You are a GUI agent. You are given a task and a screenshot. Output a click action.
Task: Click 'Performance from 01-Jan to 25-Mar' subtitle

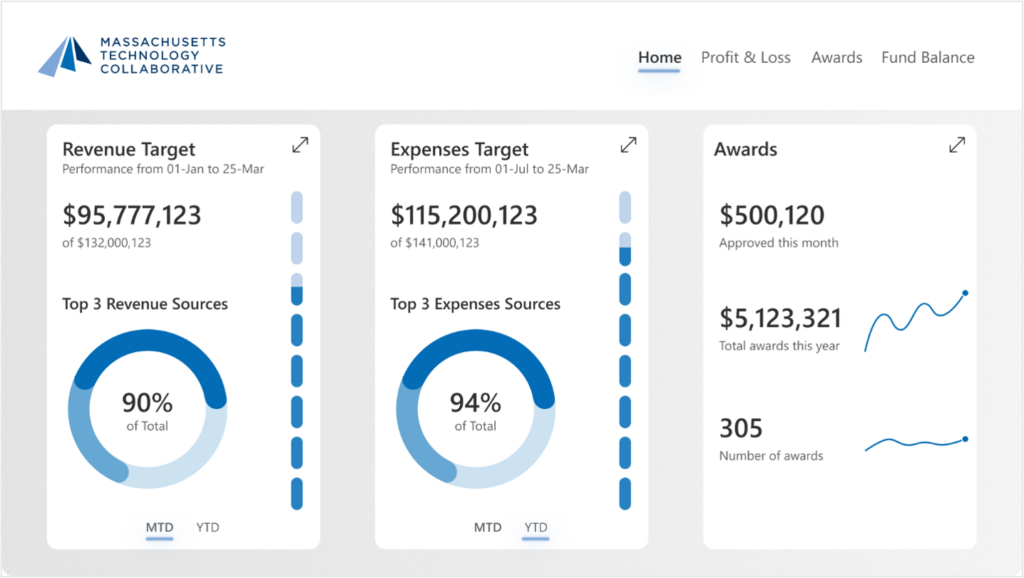163,169
